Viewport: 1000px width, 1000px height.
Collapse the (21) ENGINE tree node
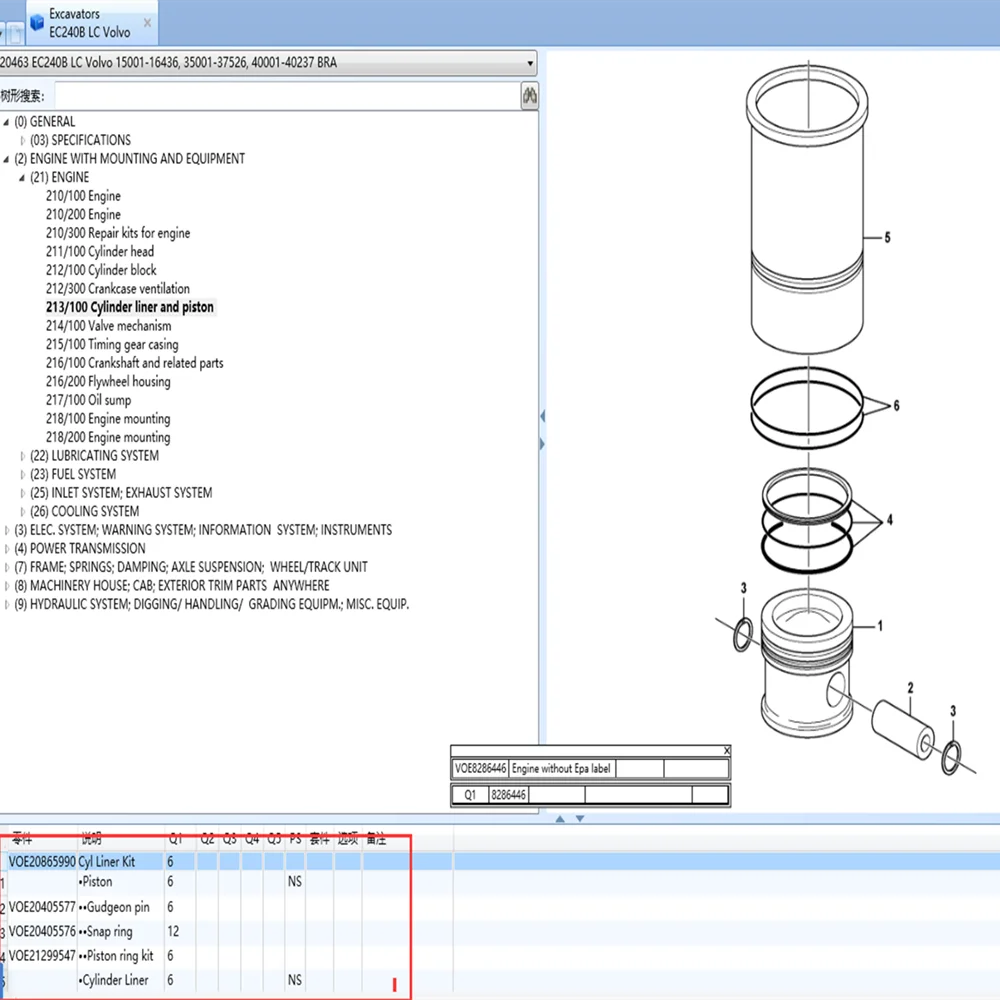(23, 177)
